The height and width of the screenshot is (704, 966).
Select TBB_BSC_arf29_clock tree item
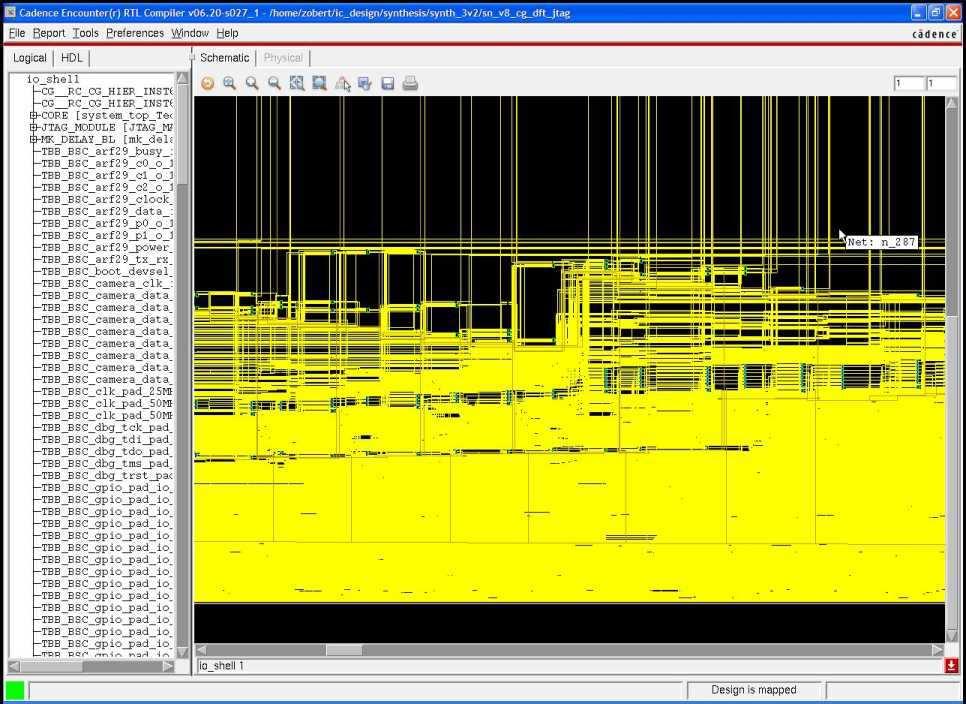[107, 200]
